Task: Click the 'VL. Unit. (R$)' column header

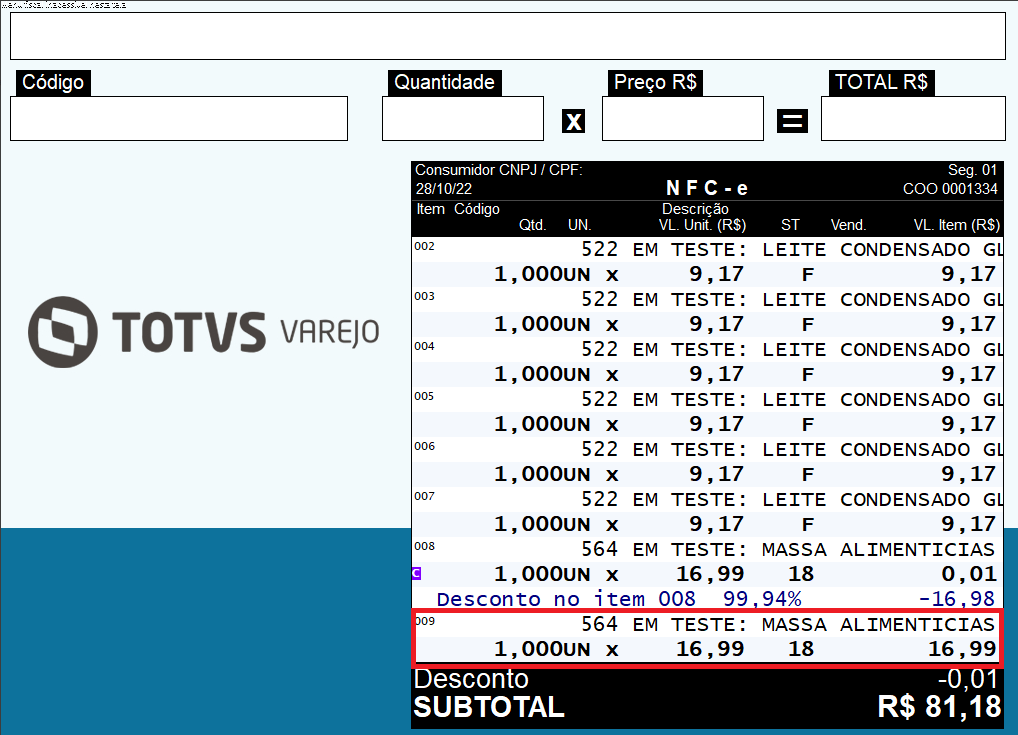Action: (702, 225)
